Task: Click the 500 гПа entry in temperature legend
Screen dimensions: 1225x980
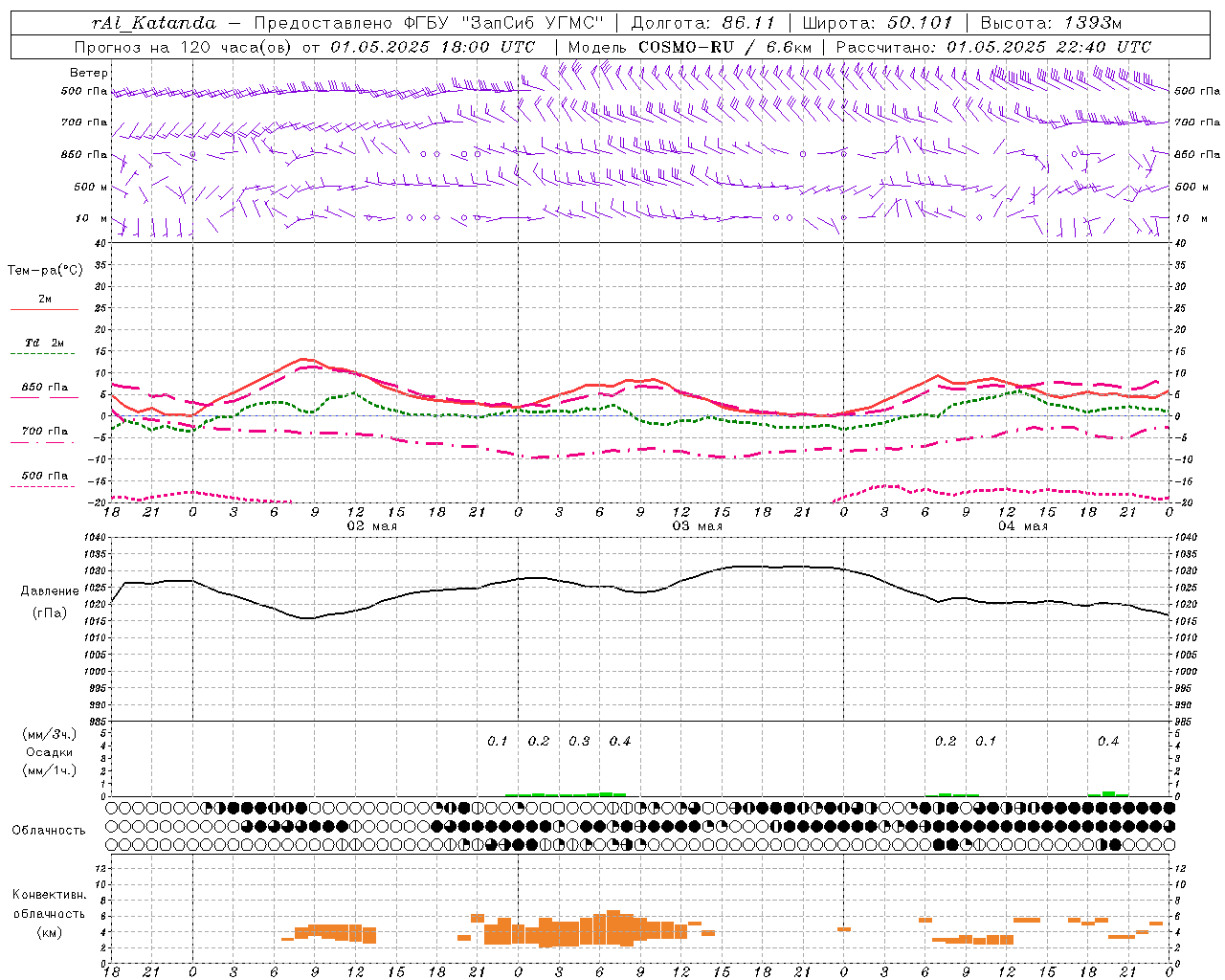Action: 45,476
